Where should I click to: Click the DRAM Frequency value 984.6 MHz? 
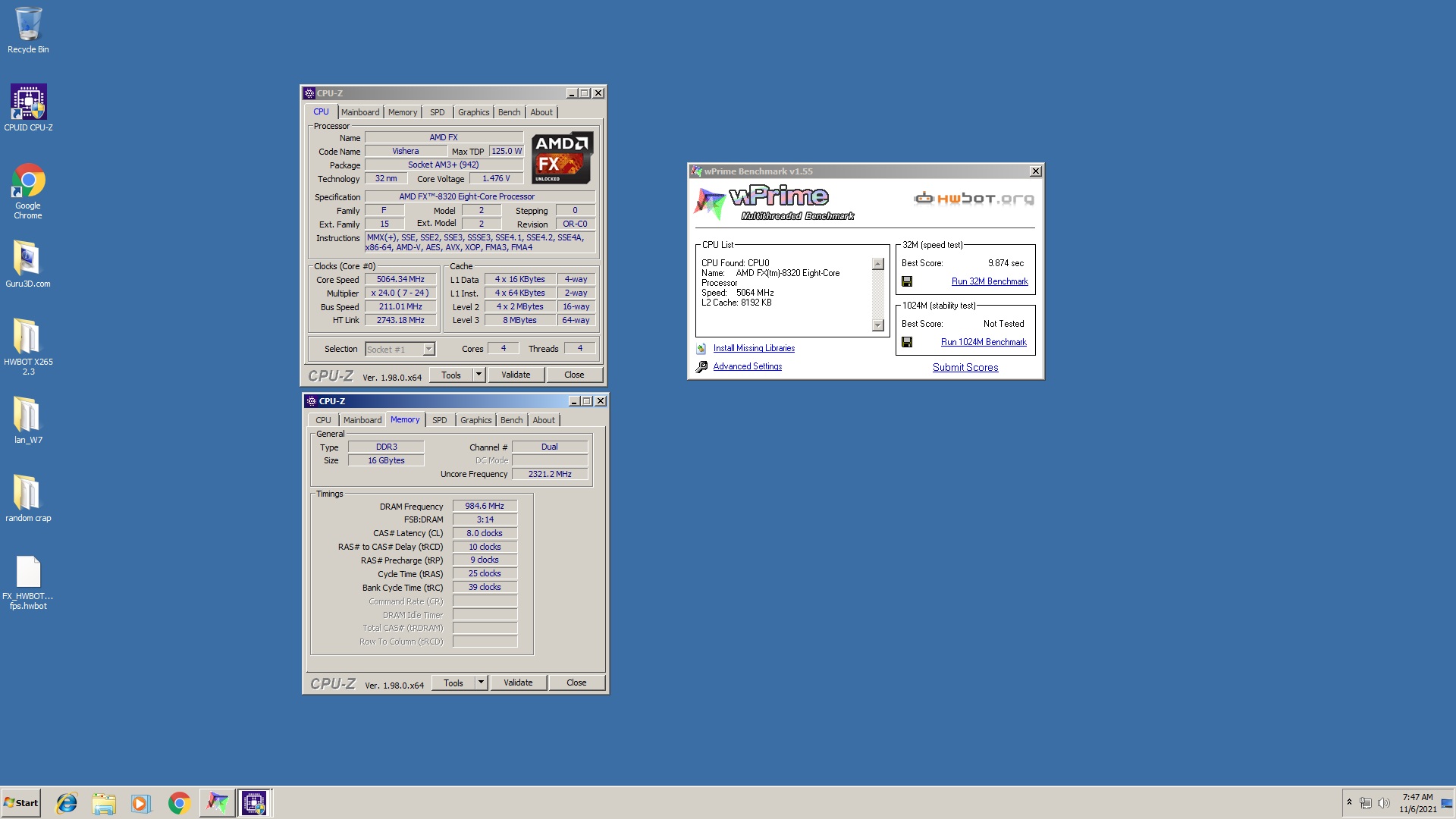pos(485,506)
